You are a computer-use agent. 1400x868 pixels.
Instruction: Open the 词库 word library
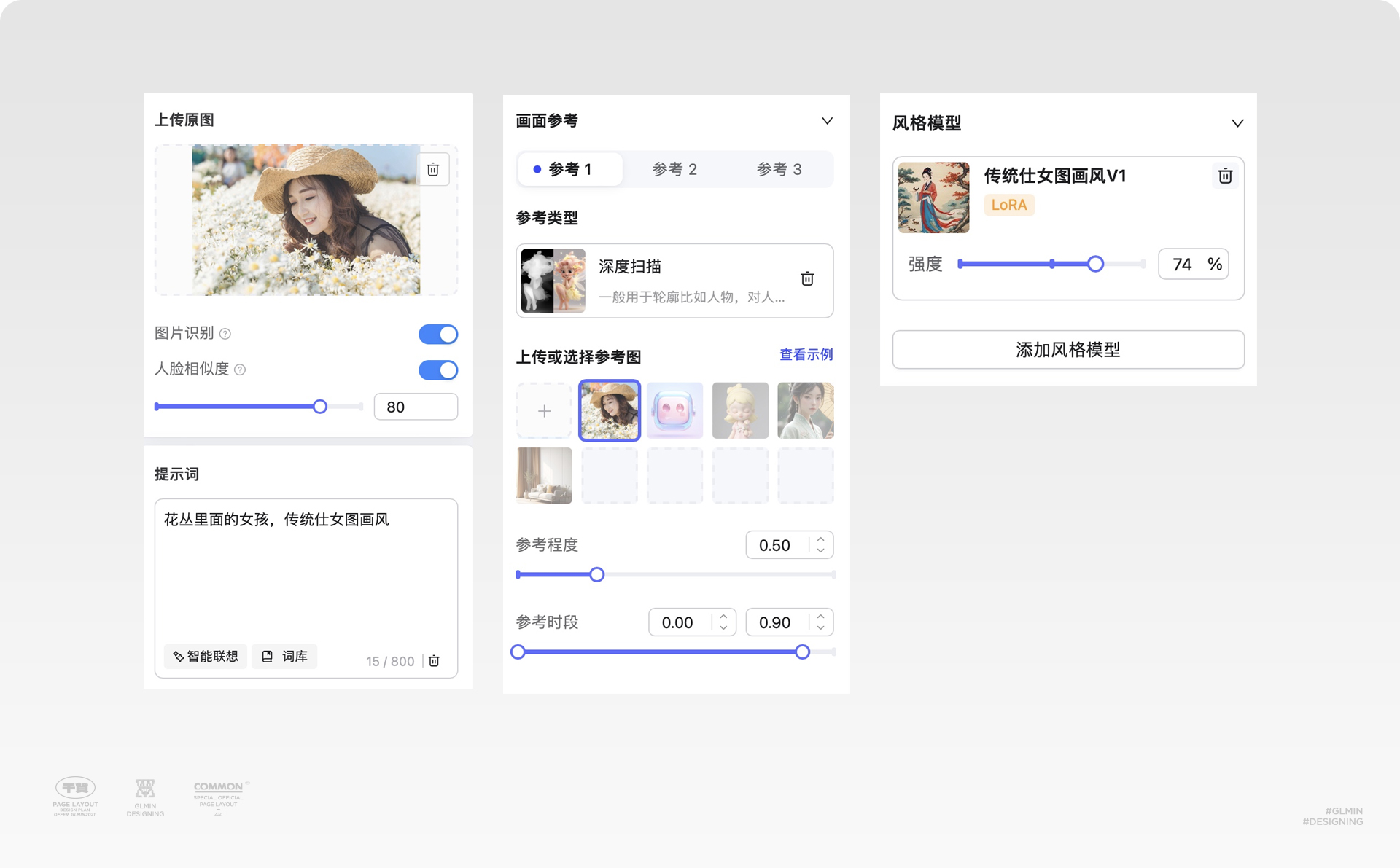[x=285, y=657]
